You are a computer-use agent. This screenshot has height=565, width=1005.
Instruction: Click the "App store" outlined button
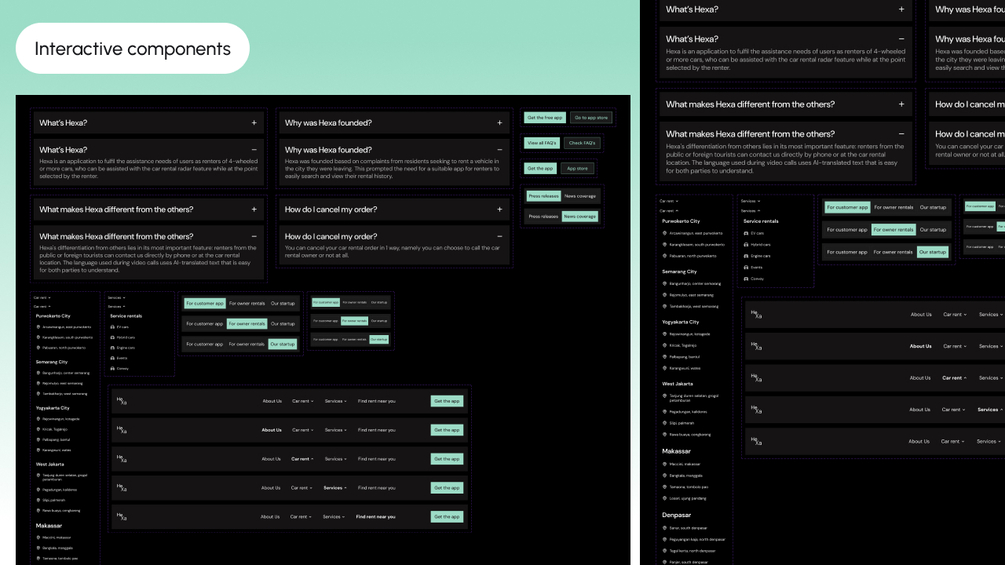[577, 168]
